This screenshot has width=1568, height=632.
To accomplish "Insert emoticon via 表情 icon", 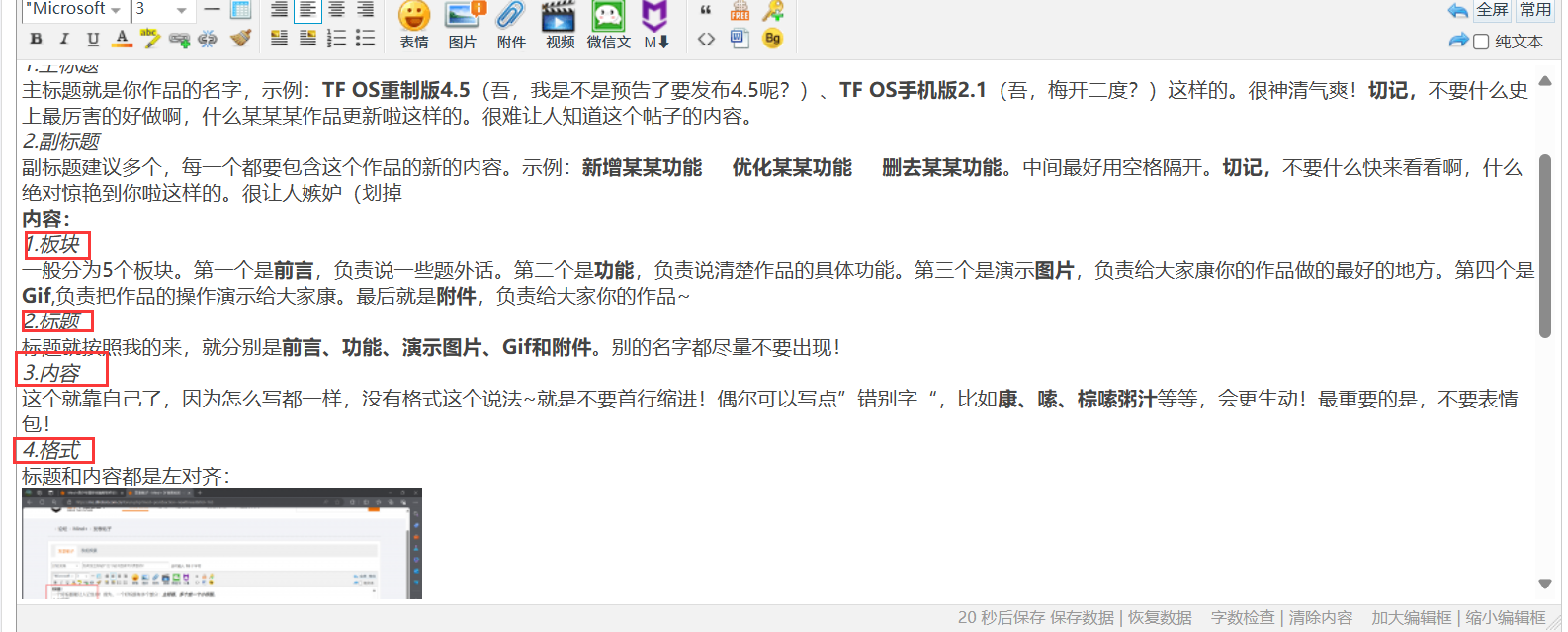I will coord(414,25).
